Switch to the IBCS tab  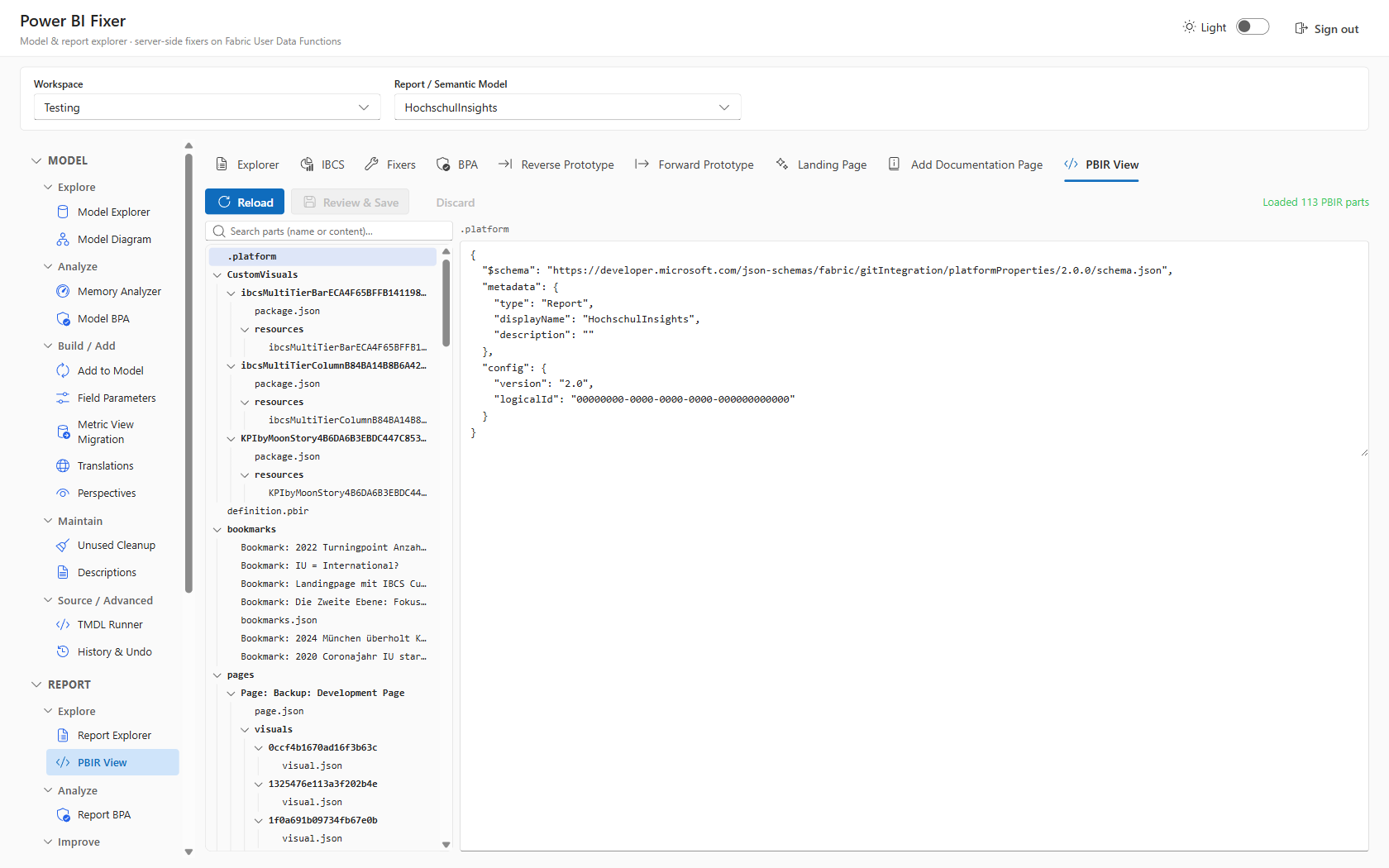pyautogui.click(x=322, y=165)
